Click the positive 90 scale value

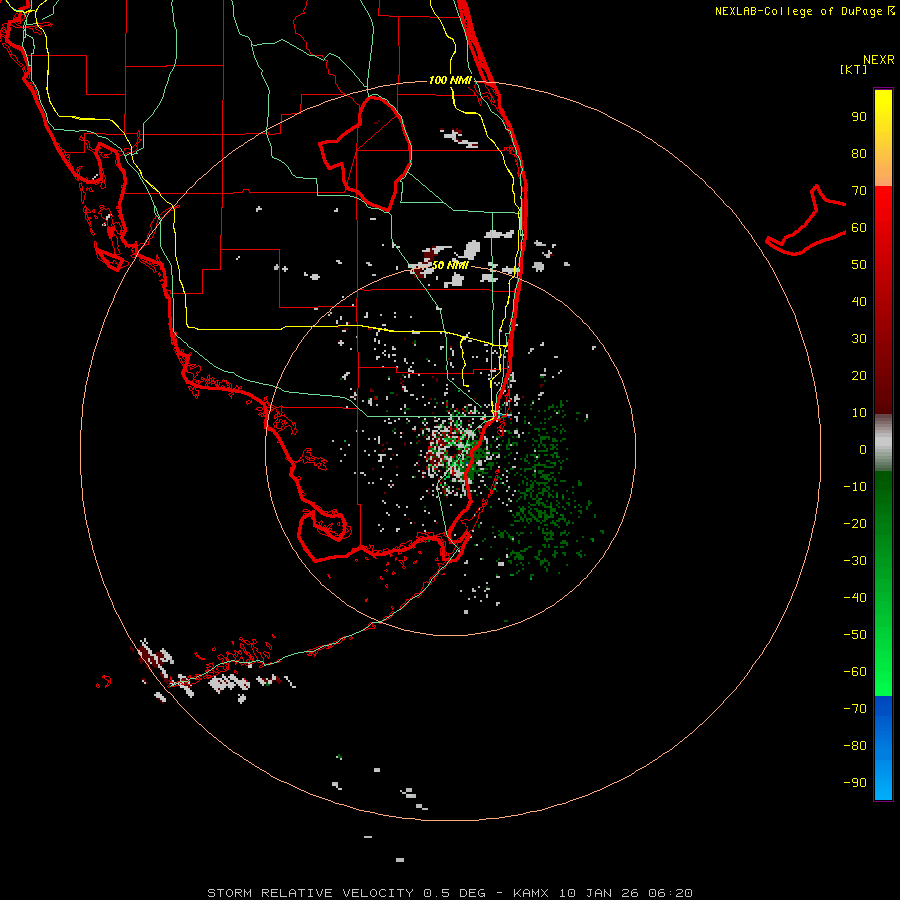click(859, 117)
